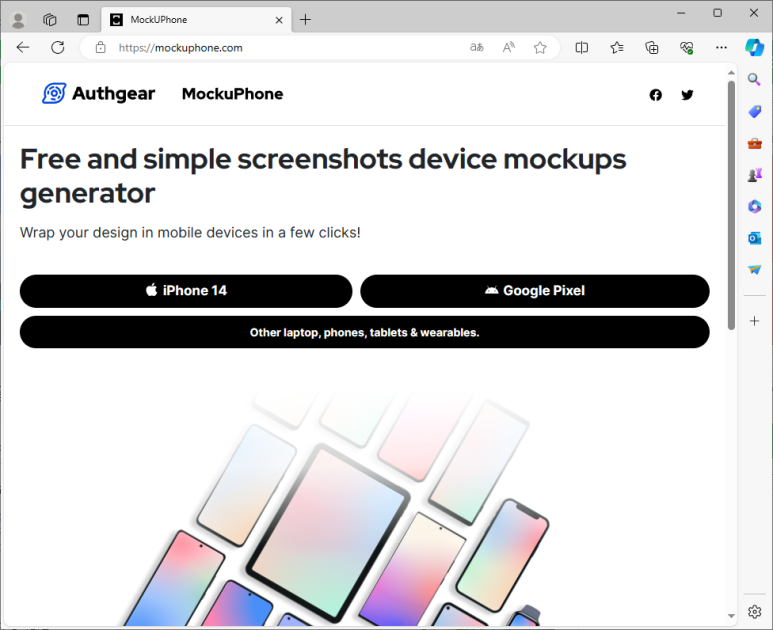Open Settings and more menu
Viewport: 773px width, 630px height.
(721, 47)
